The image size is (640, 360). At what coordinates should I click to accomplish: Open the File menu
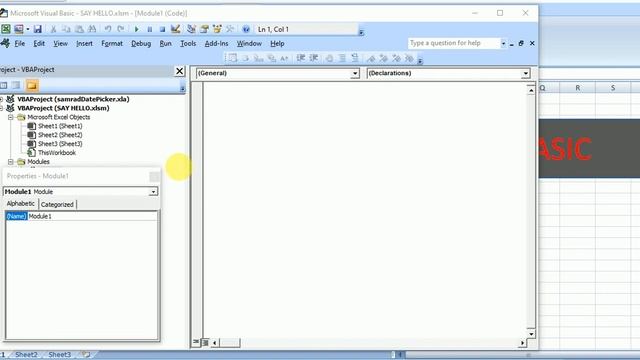[x=20, y=43]
